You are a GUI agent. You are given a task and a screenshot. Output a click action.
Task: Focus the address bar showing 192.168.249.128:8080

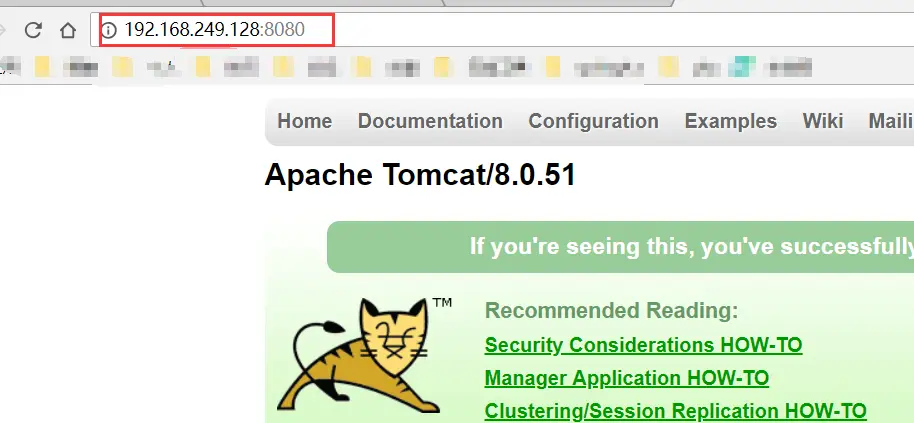tap(502, 30)
